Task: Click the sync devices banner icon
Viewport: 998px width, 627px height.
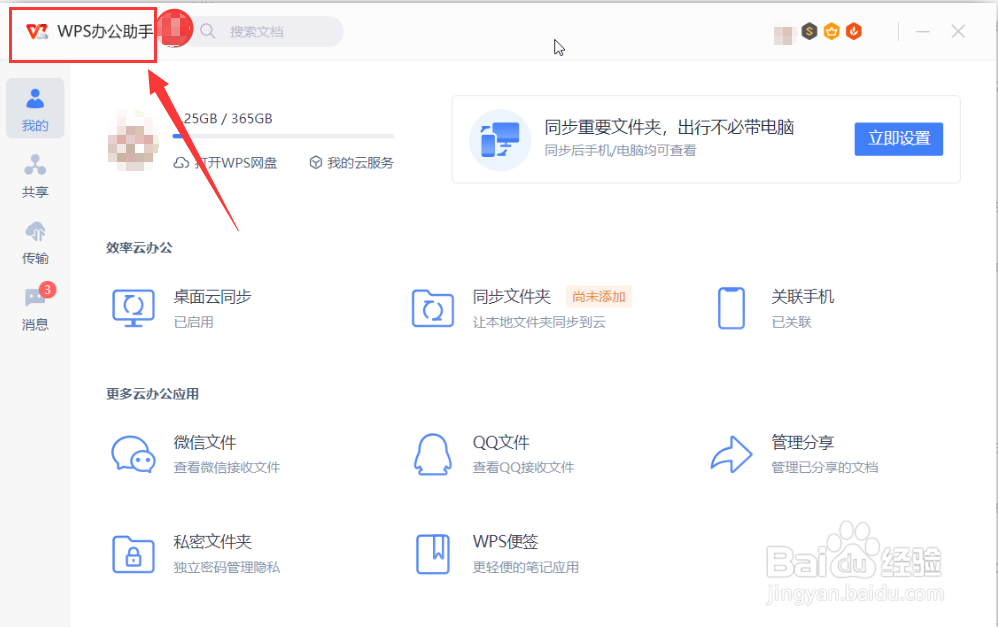Action: coord(500,140)
